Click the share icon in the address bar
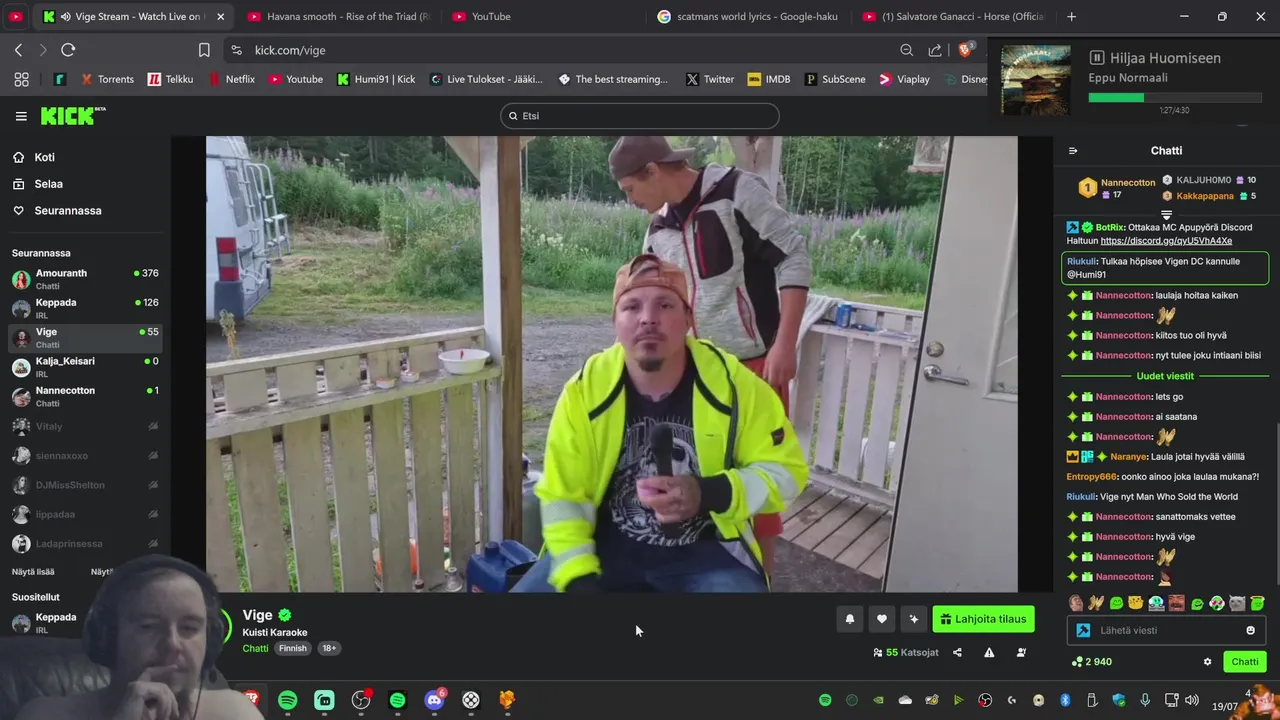Image resolution: width=1280 pixels, height=720 pixels. [x=935, y=50]
